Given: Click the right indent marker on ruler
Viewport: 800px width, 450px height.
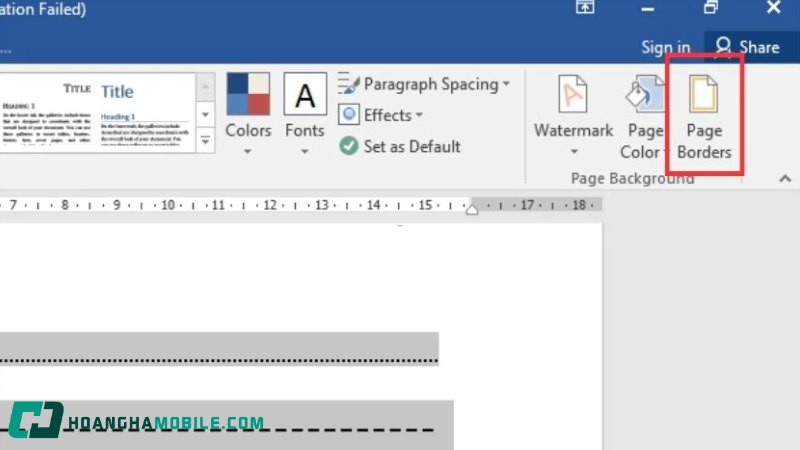Looking at the screenshot, I should pos(472,209).
